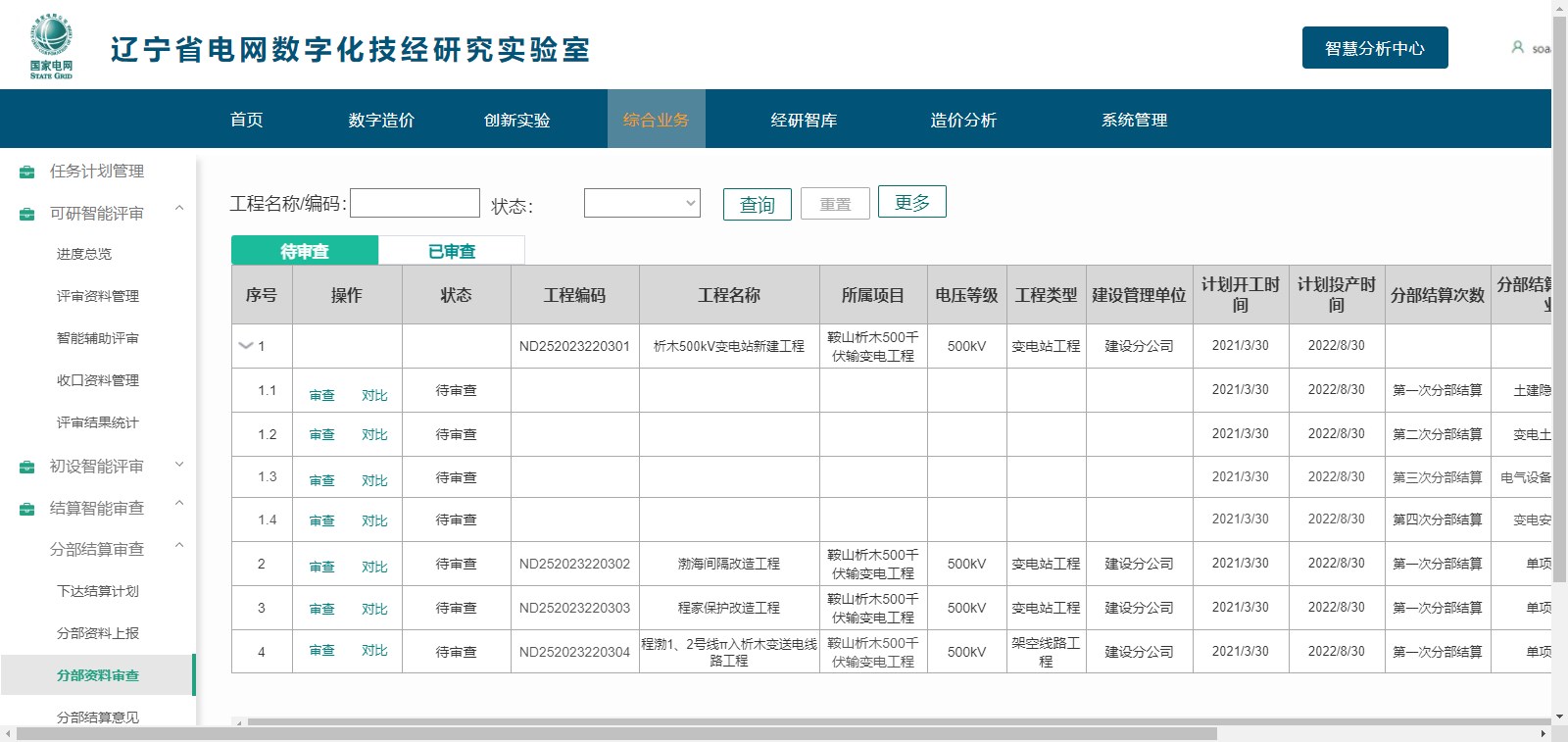
Task: Select the 综合业务 navigation menu
Action: coord(656,120)
